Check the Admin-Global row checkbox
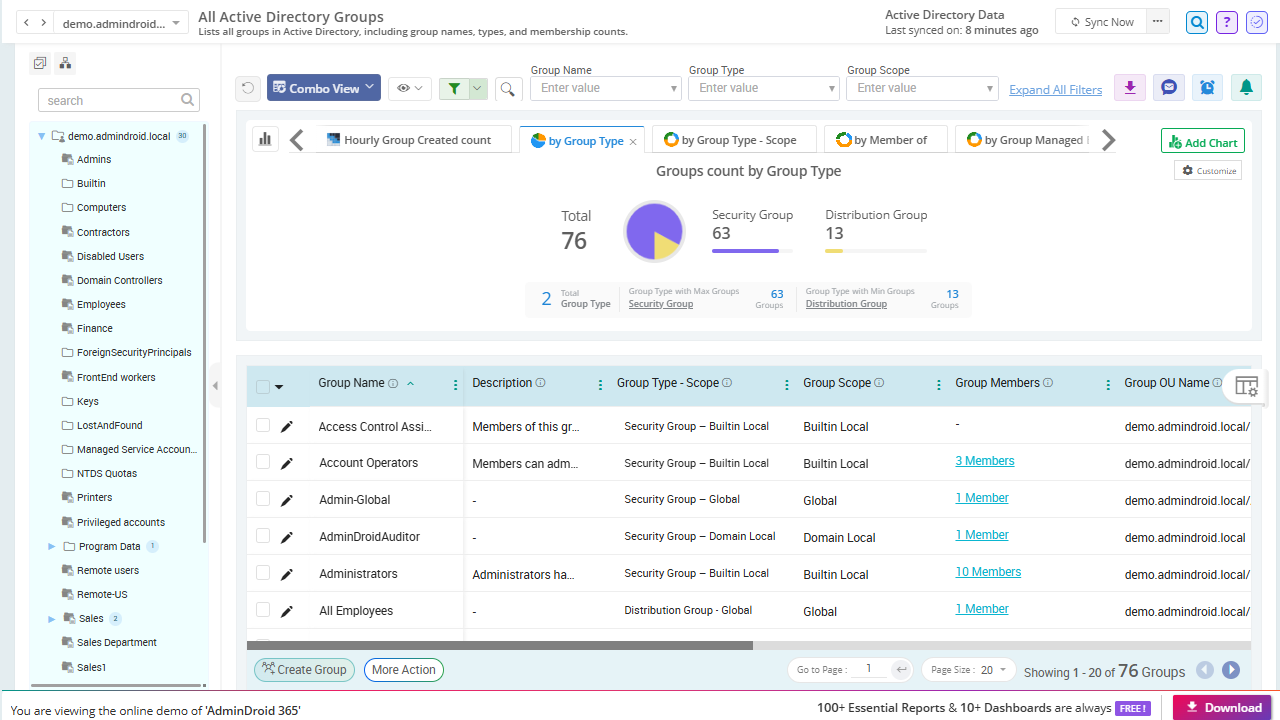 click(x=263, y=499)
